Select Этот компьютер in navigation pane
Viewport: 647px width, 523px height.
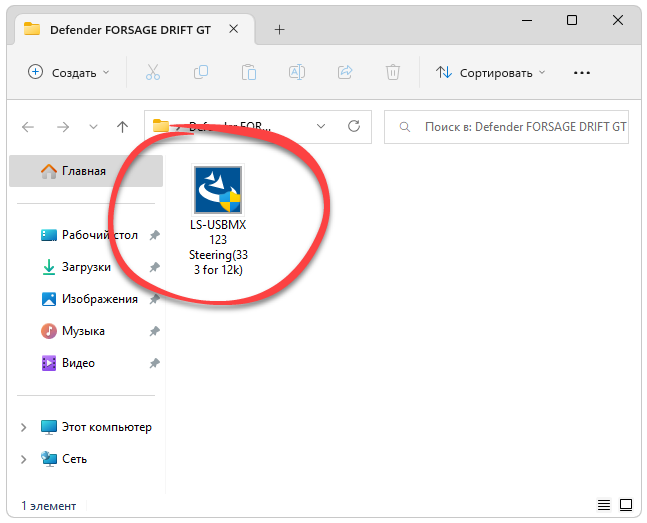[x=96, y=427]
